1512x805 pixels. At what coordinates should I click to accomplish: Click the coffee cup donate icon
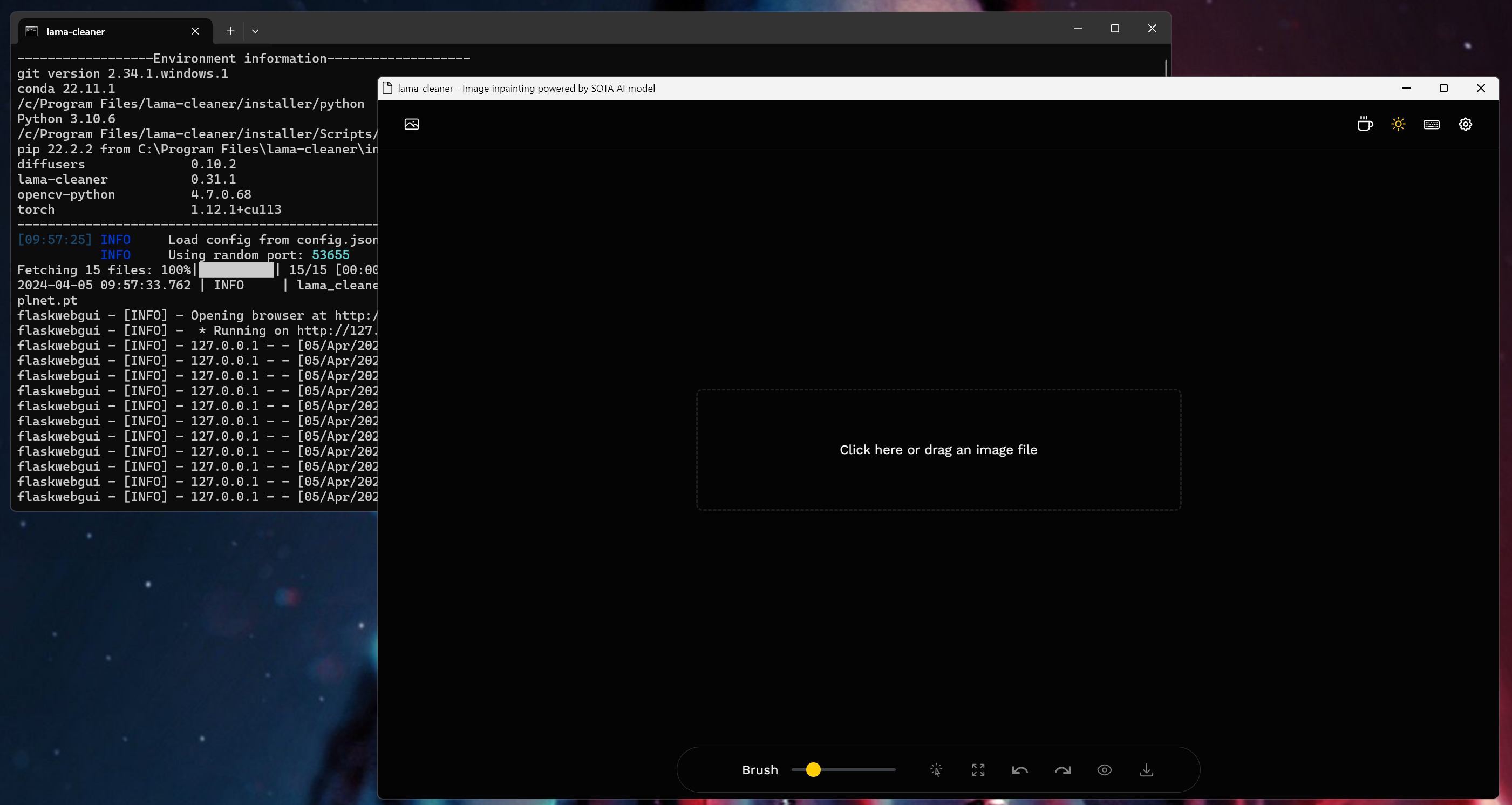pos(1365,124)
